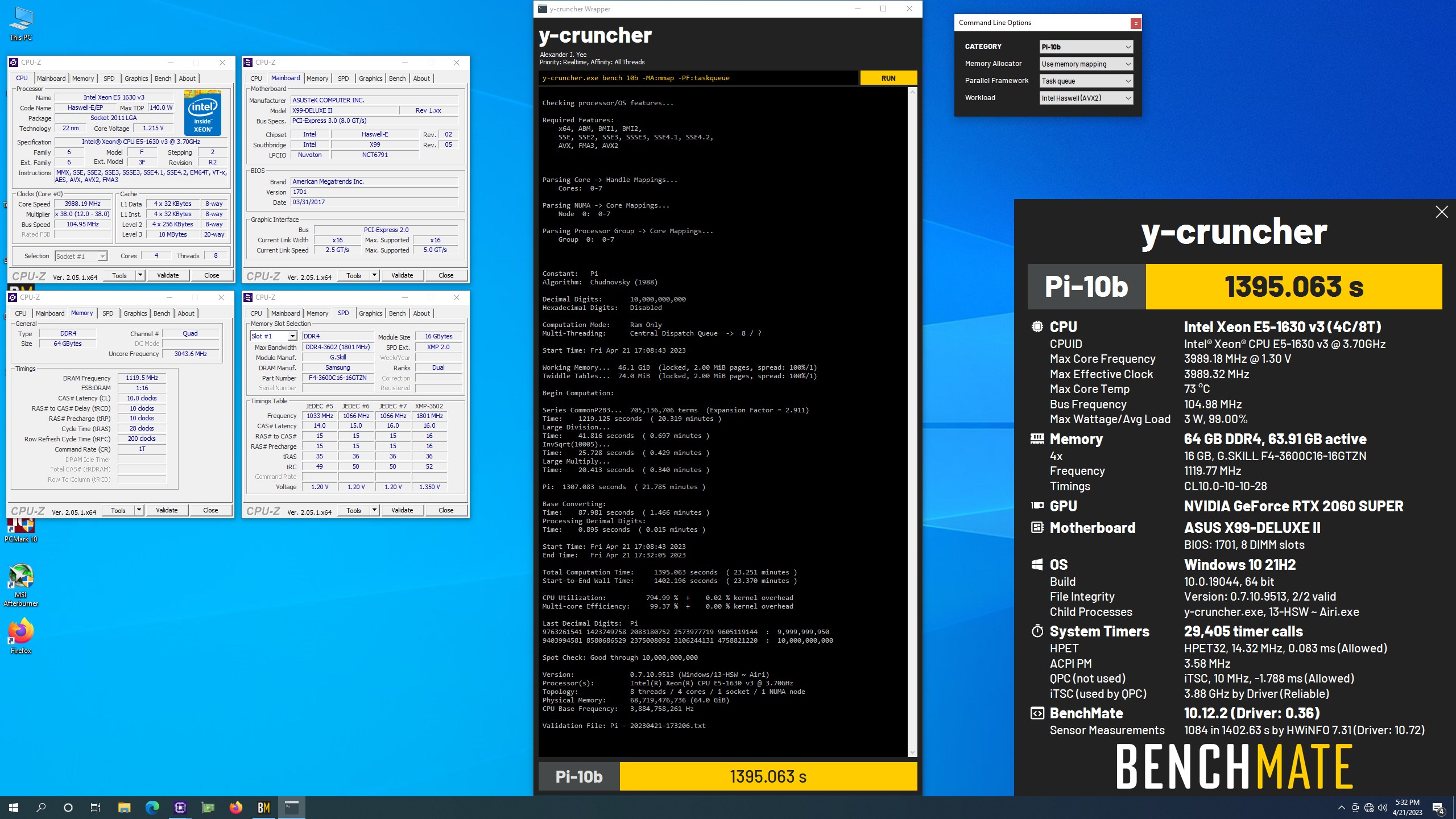Open Parallel Framework Task queue dropdown
Image resolution: width=1456 pixels, height=819 pixels.
click(x=1086, y=81)
